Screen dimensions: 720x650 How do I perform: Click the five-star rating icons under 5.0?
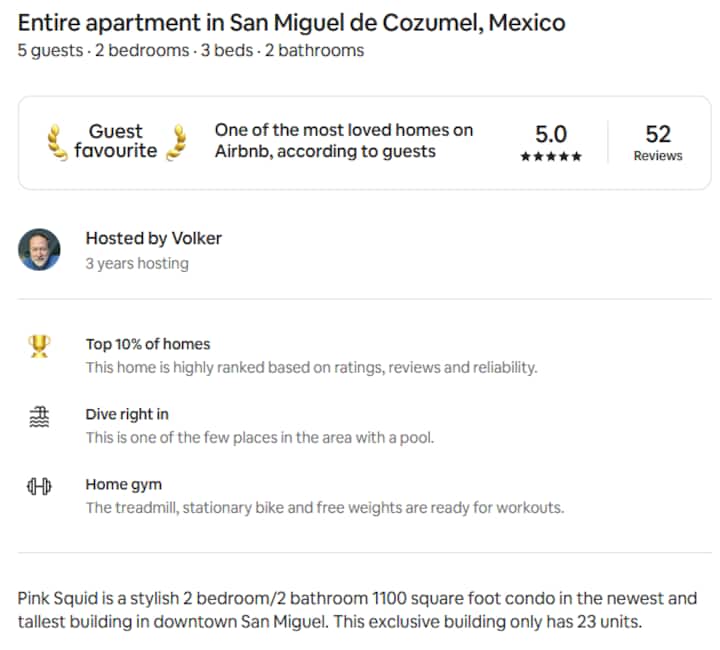550,157
